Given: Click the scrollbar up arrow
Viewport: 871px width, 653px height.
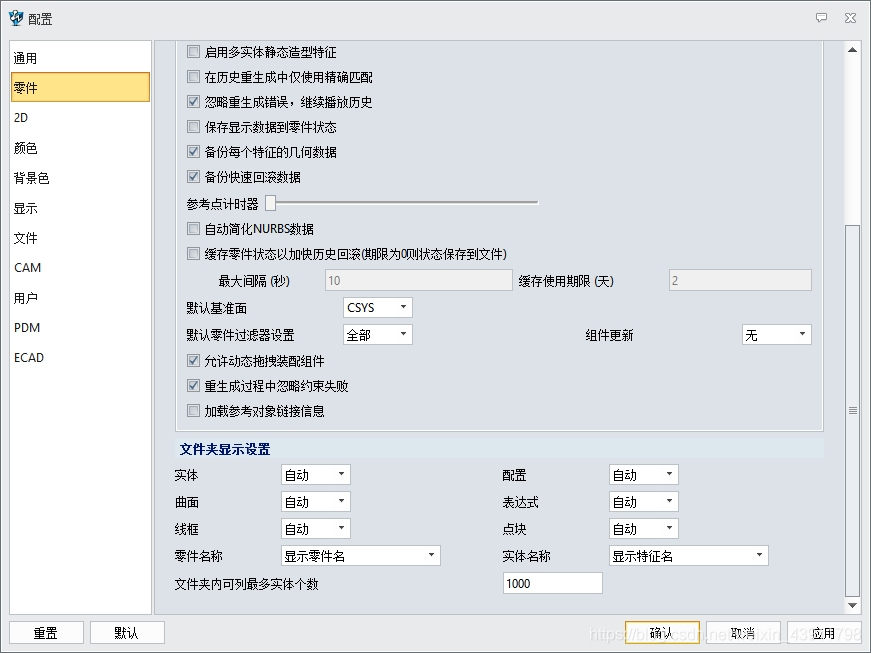Looking at the screenshot, I should pyautogui.click(x=852, y=50).
